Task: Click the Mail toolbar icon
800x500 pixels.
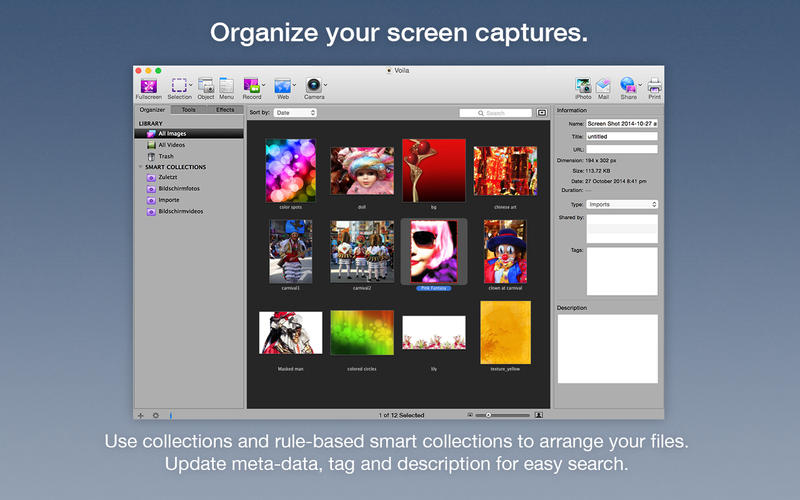Action: click(603, 86)
